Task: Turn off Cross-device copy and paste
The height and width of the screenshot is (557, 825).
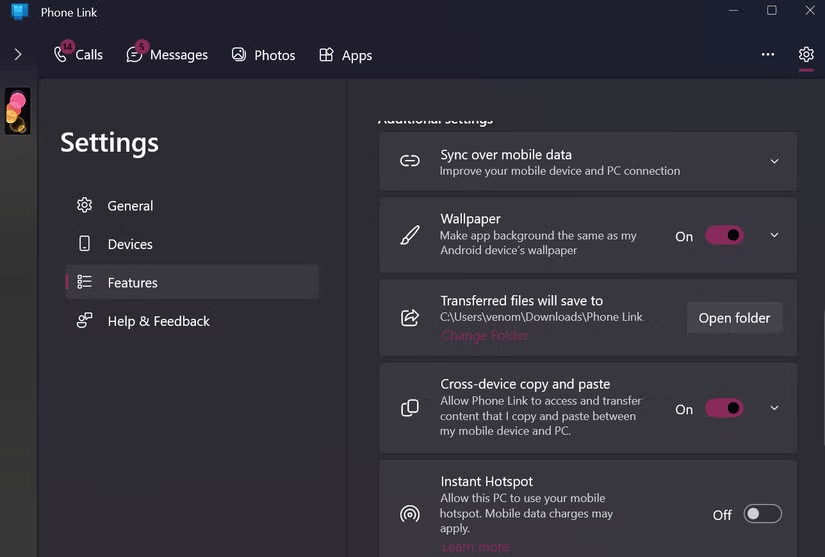Action: pos(724,408)
